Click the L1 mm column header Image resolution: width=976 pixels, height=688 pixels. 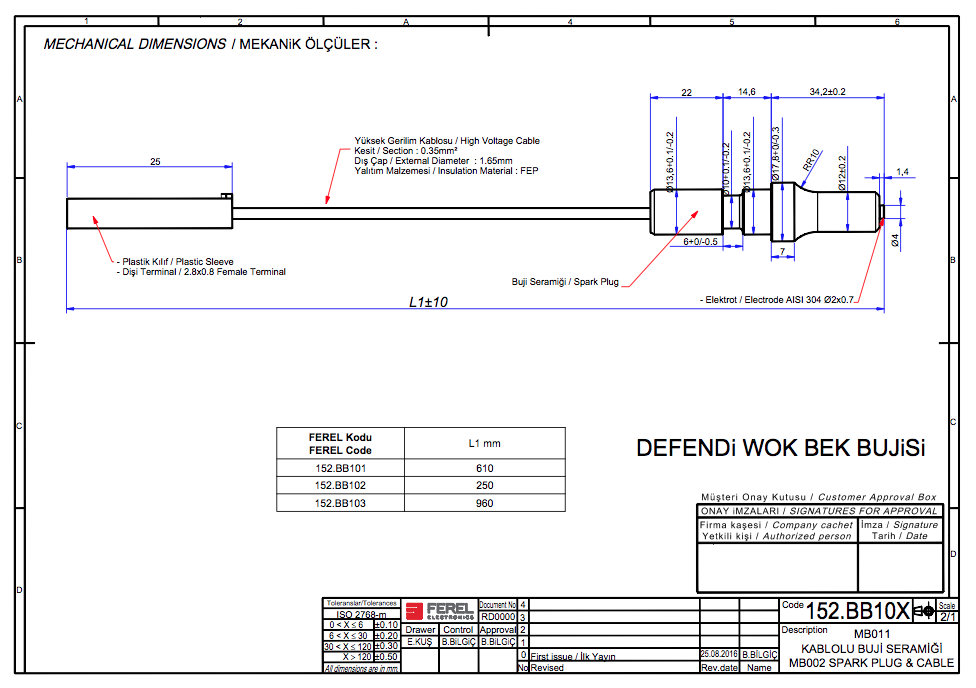point(485,443)
